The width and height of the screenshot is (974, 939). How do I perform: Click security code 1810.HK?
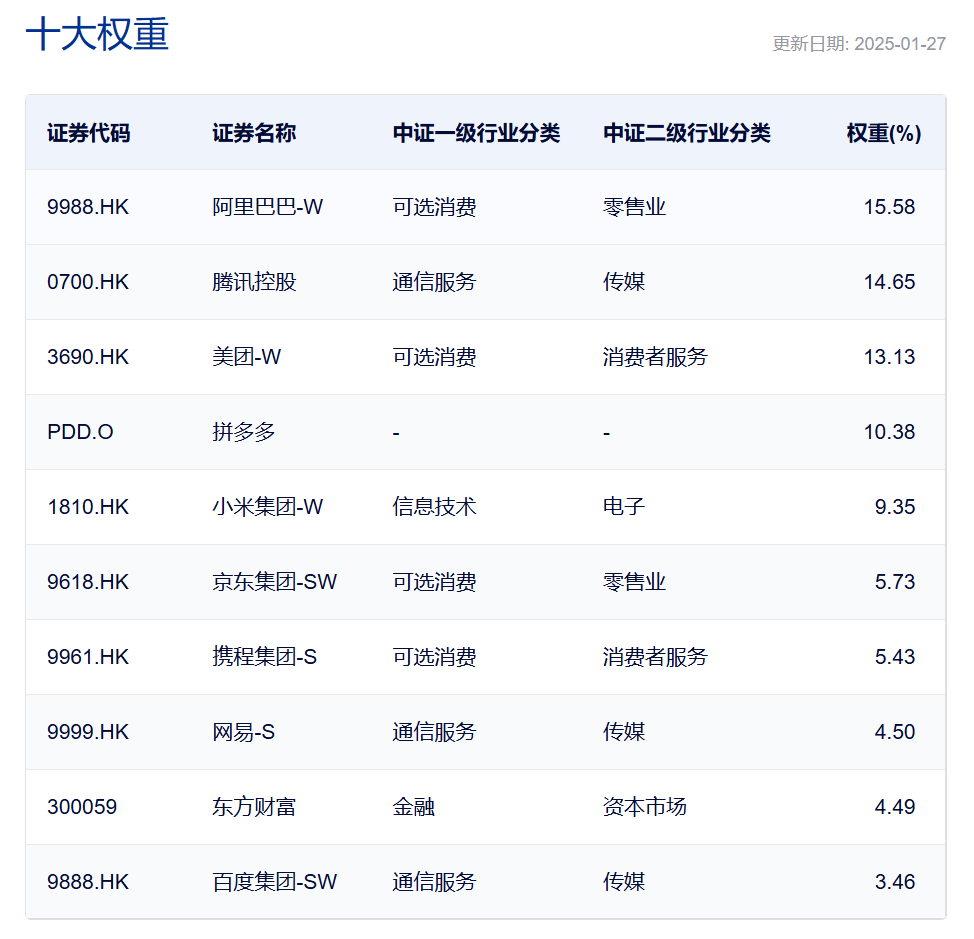click(88, 507)
